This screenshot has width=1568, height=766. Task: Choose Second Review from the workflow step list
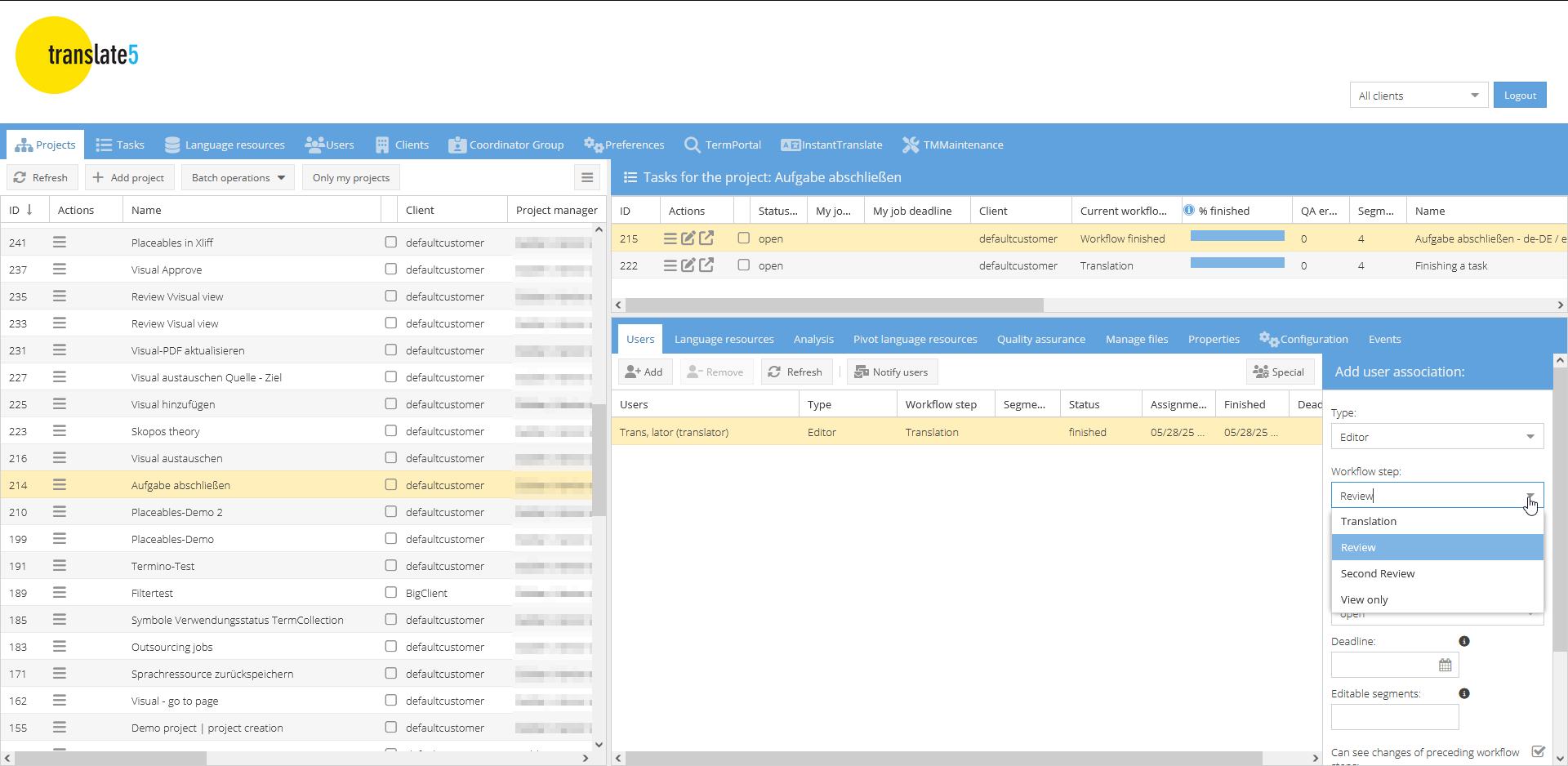(1378, 573)
